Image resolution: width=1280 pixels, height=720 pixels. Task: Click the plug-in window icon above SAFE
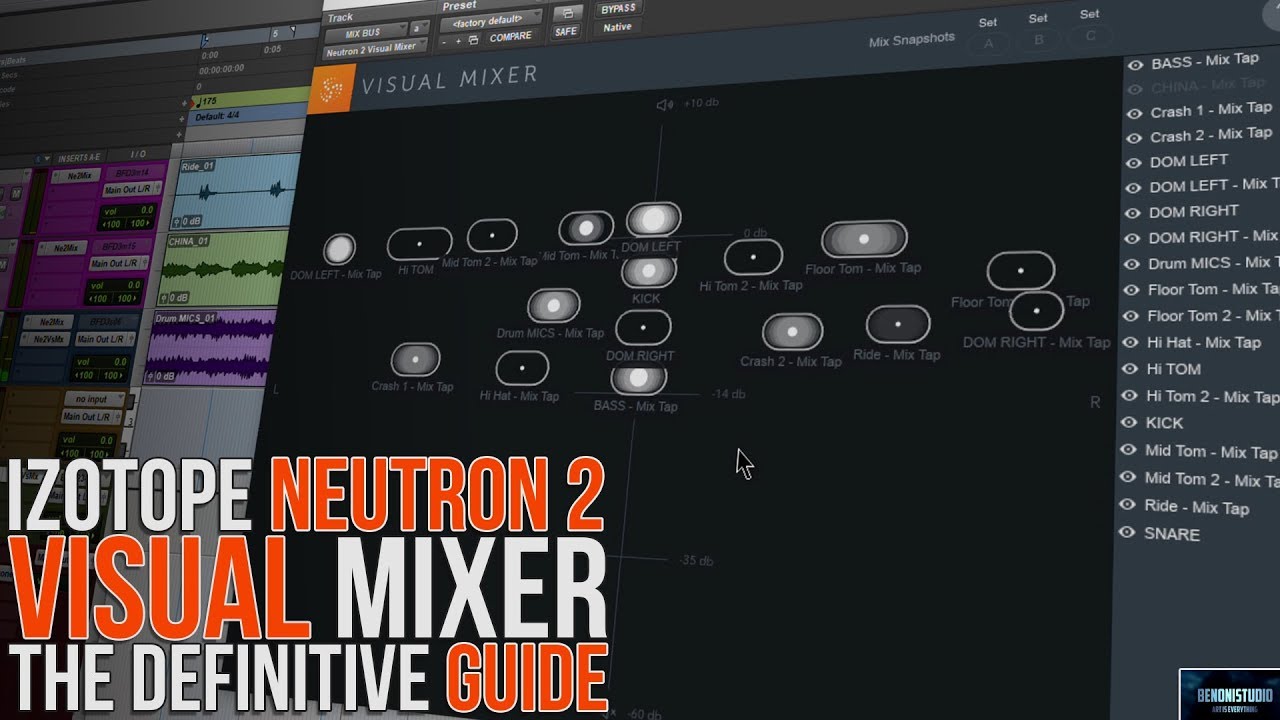point(567,13)
